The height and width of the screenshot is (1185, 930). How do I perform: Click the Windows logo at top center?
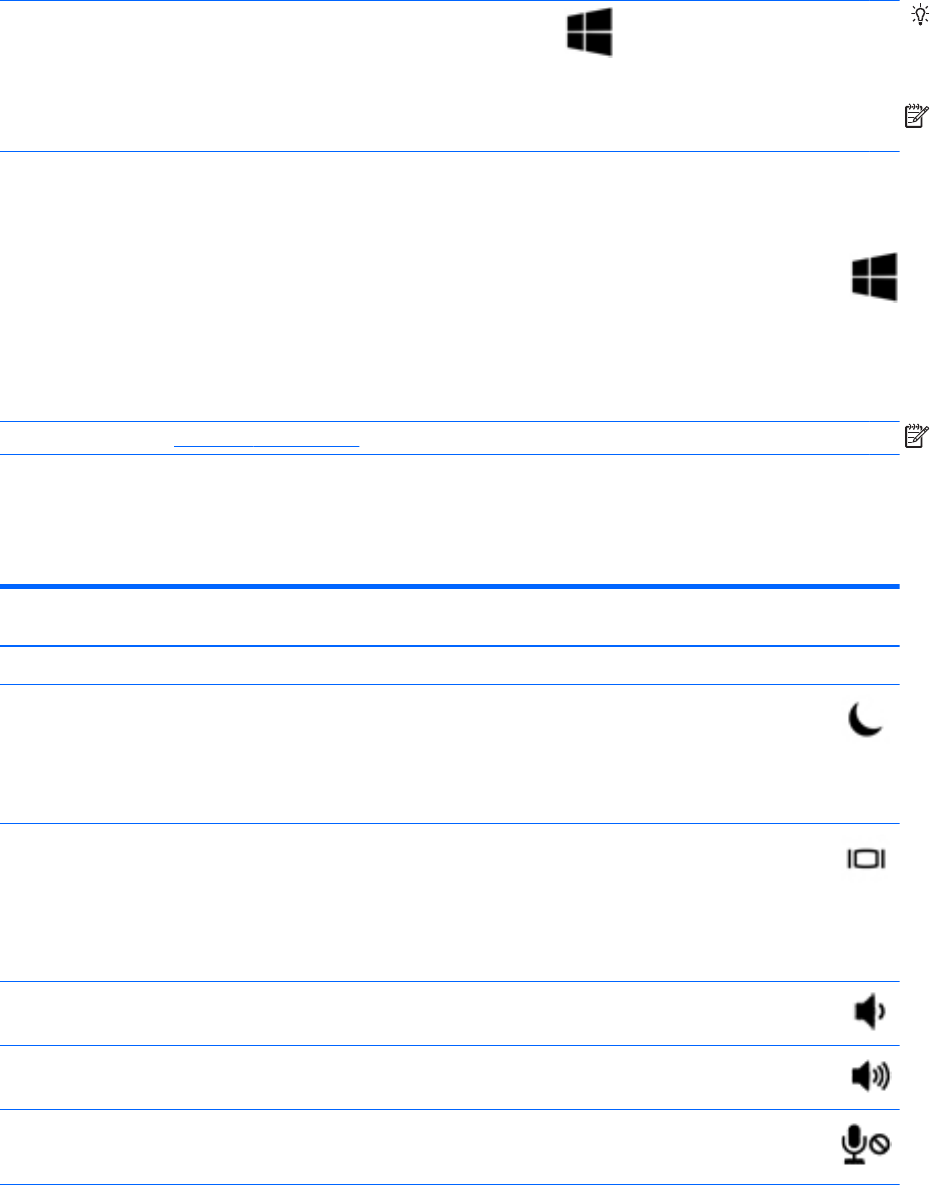click(589, 32)
